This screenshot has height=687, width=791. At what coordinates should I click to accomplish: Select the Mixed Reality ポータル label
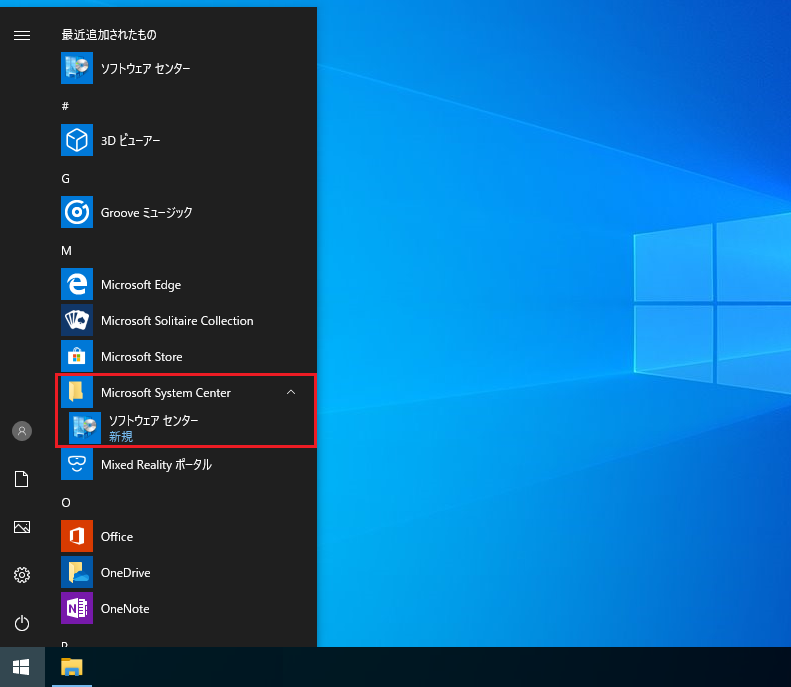pos(156,465)
